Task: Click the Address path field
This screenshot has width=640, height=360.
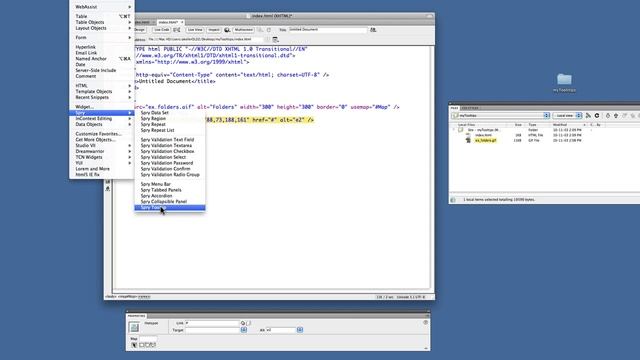Action: coord(205,40)
